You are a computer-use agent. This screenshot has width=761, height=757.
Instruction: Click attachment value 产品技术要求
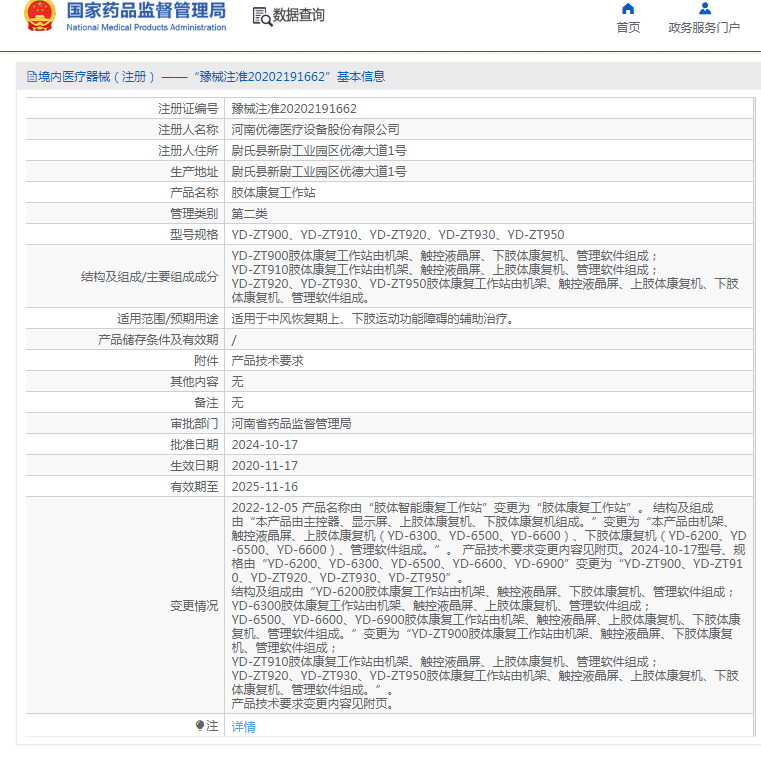[x=267, y=361]
